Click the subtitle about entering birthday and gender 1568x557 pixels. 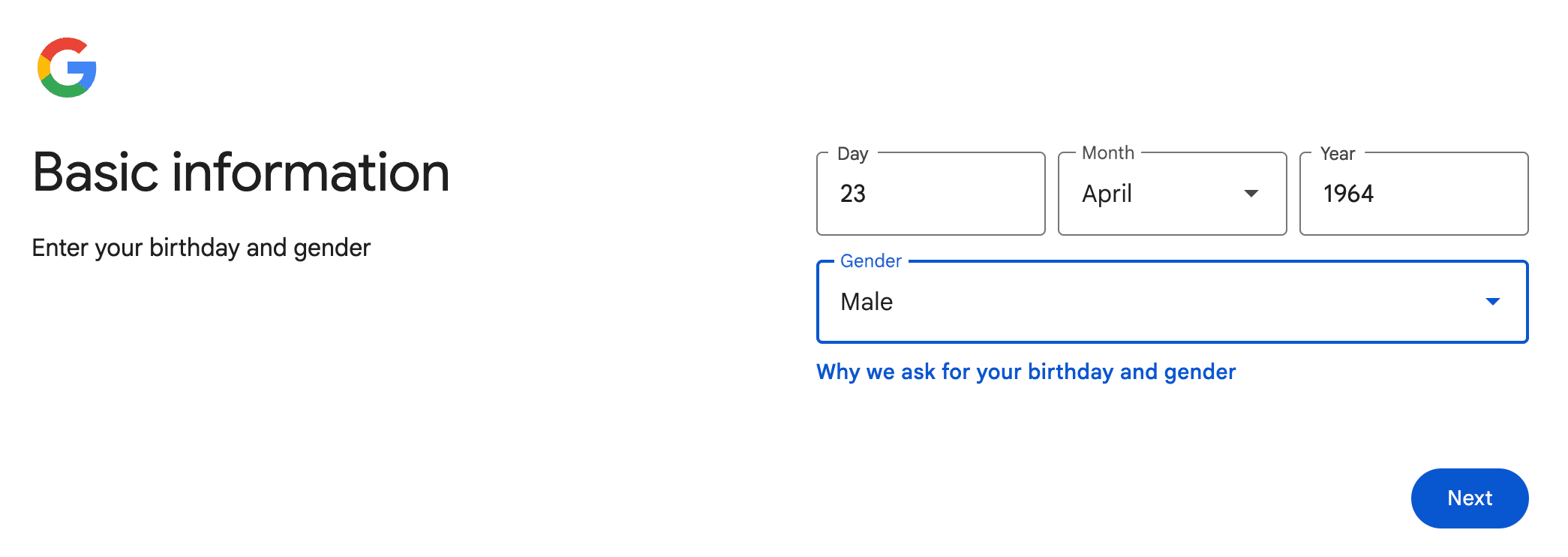point(201,248)
